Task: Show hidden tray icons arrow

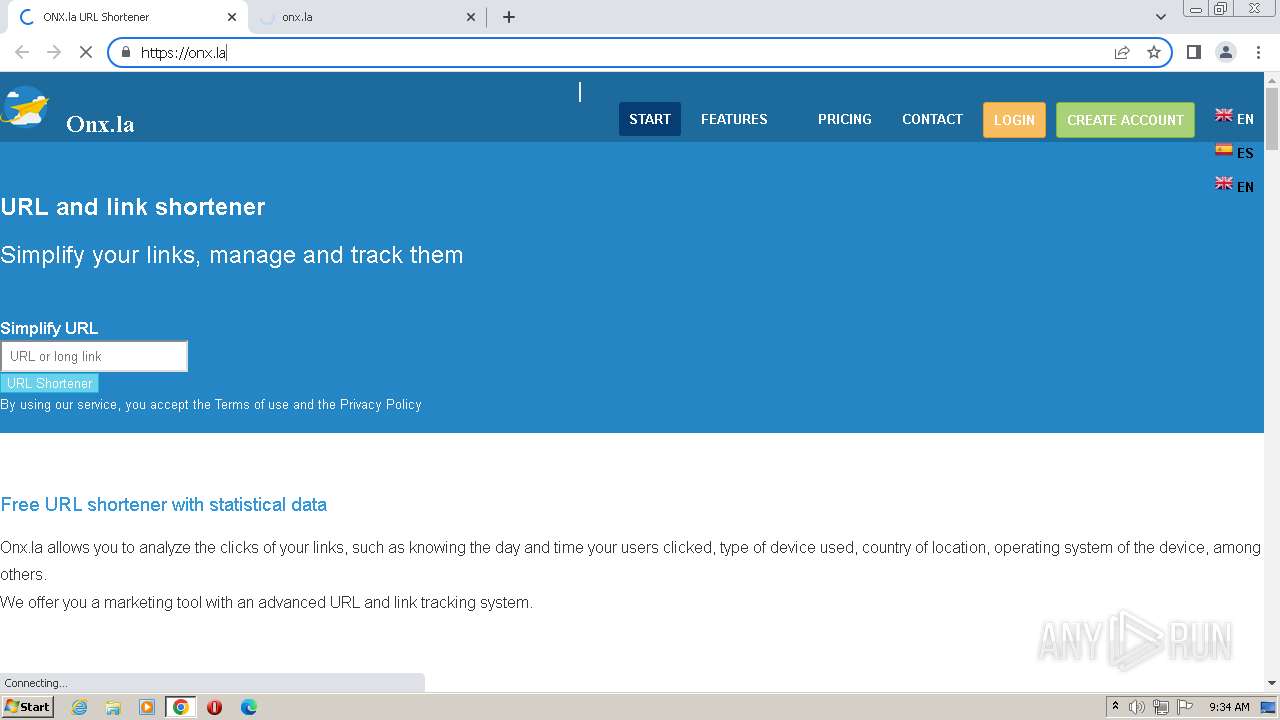Action: point(1115,707)
